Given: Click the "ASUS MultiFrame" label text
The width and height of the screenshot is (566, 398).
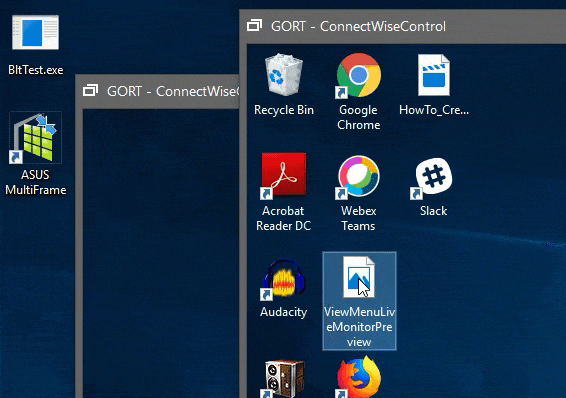Looking at the screenshot, I should [x=35, y=182].
